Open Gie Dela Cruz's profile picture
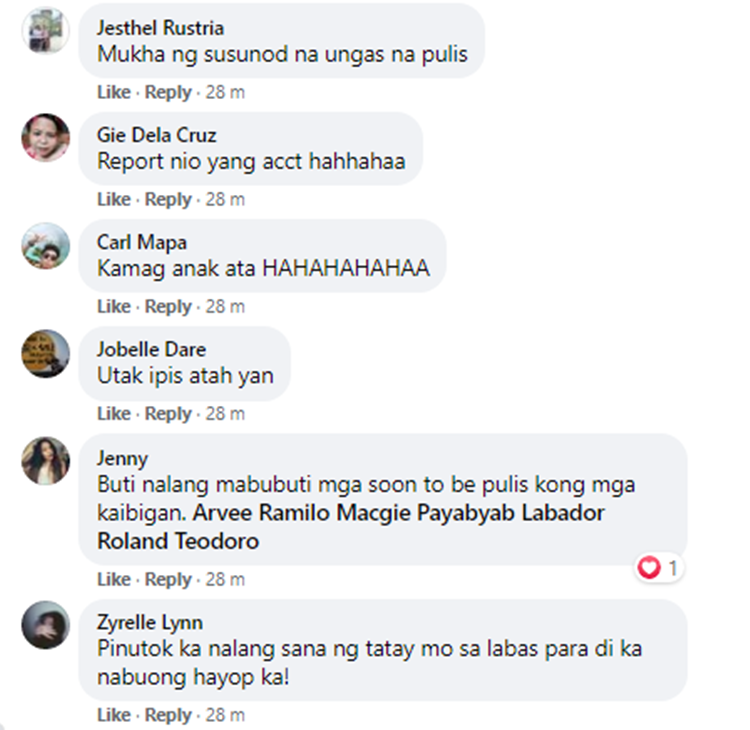This screenshot has width=750, height=730. tap(46, 137)
